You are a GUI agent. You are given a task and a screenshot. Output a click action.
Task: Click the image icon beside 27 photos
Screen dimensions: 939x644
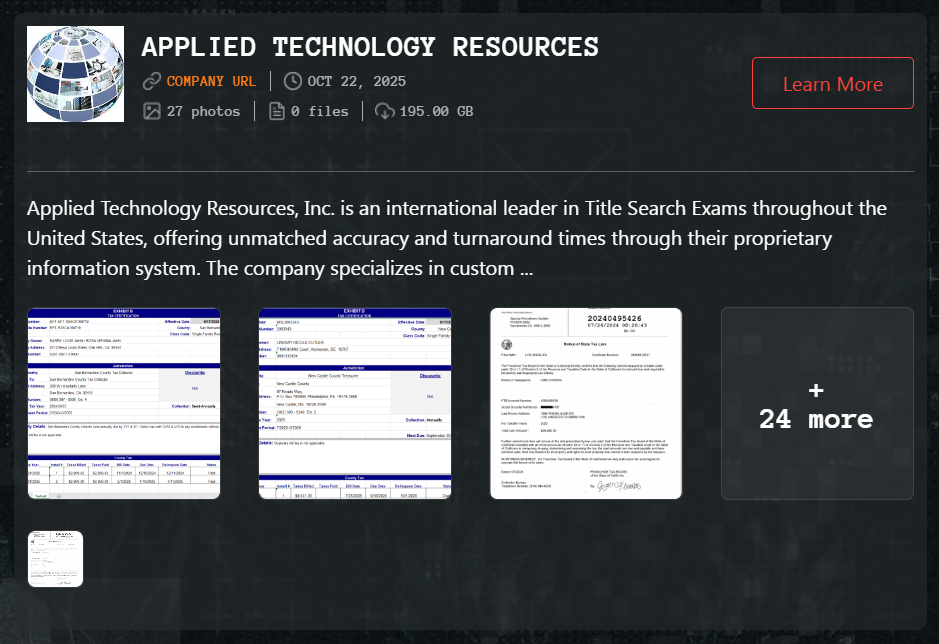pyautogui.click(x=152, y=111)
